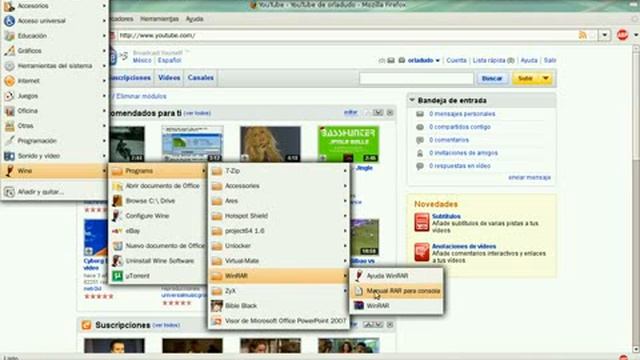
Task: Click the Adblock Plus icon
Action: 622,36
